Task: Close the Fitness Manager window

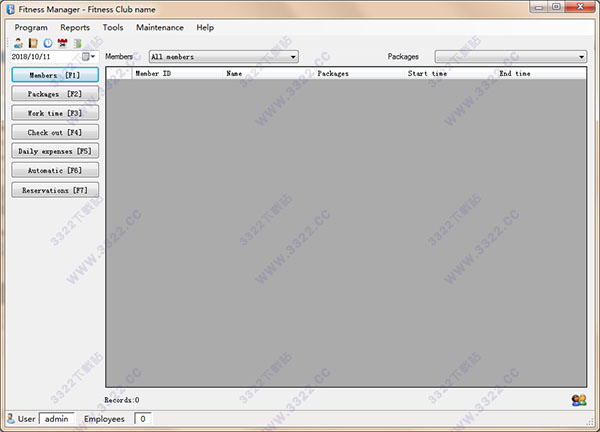Action: (x=580, y=7)
